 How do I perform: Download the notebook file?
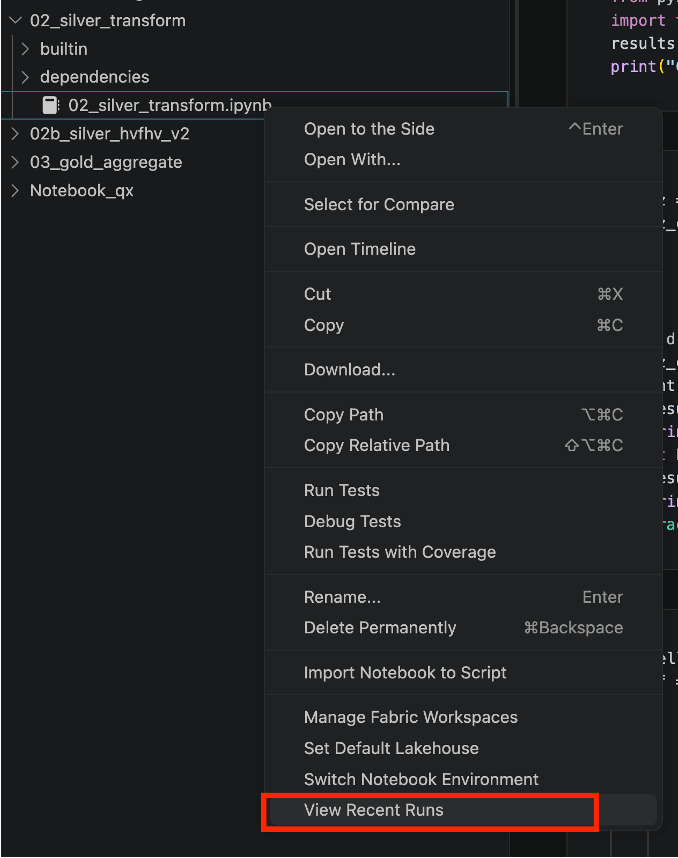coord(350,370)
